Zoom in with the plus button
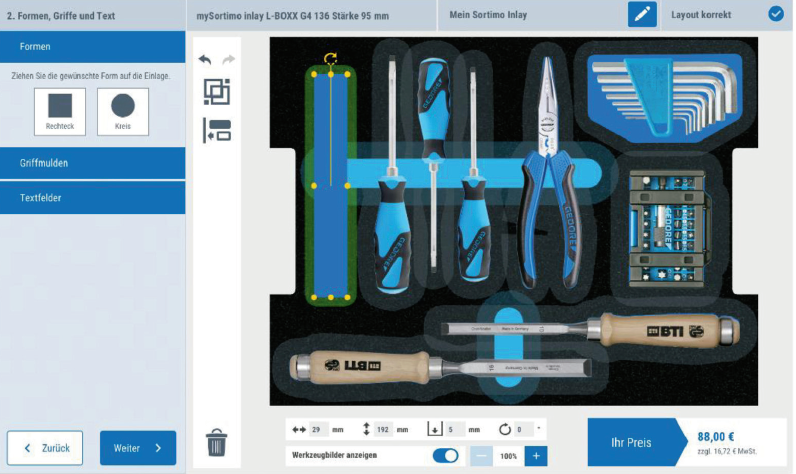Image resolution: width=796 pixels, height=474 pixels. coord(536,456)
